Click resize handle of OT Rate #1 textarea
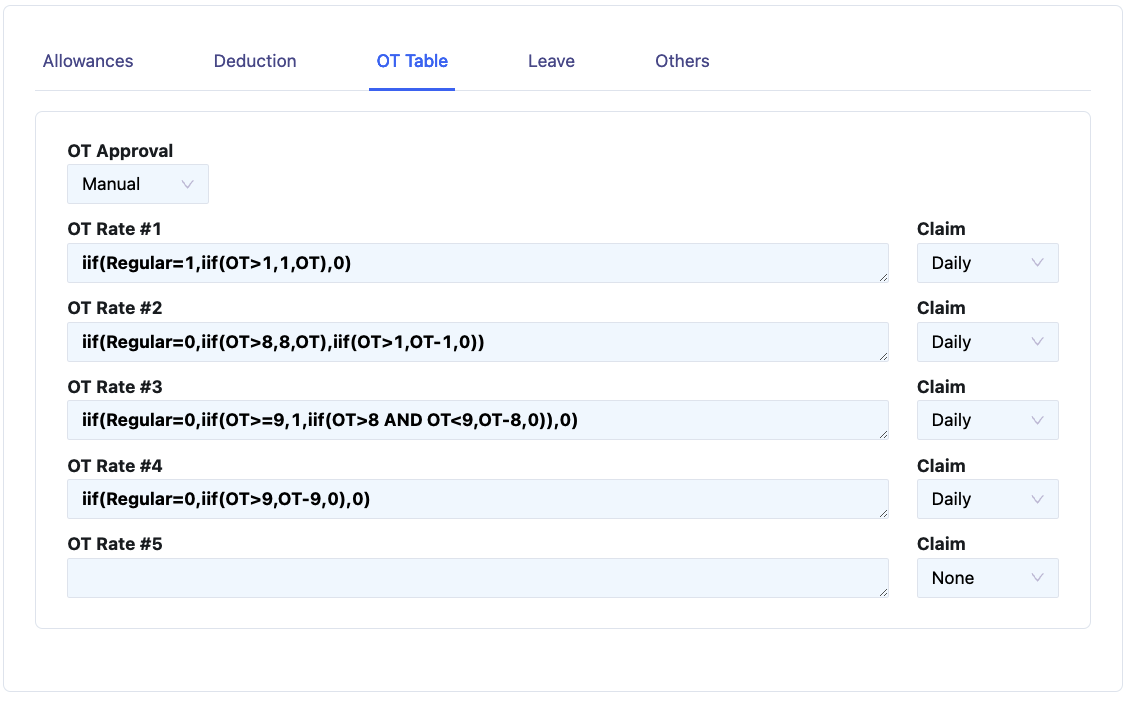Viewport: 1129px width, 701px height. click(883, 277)
